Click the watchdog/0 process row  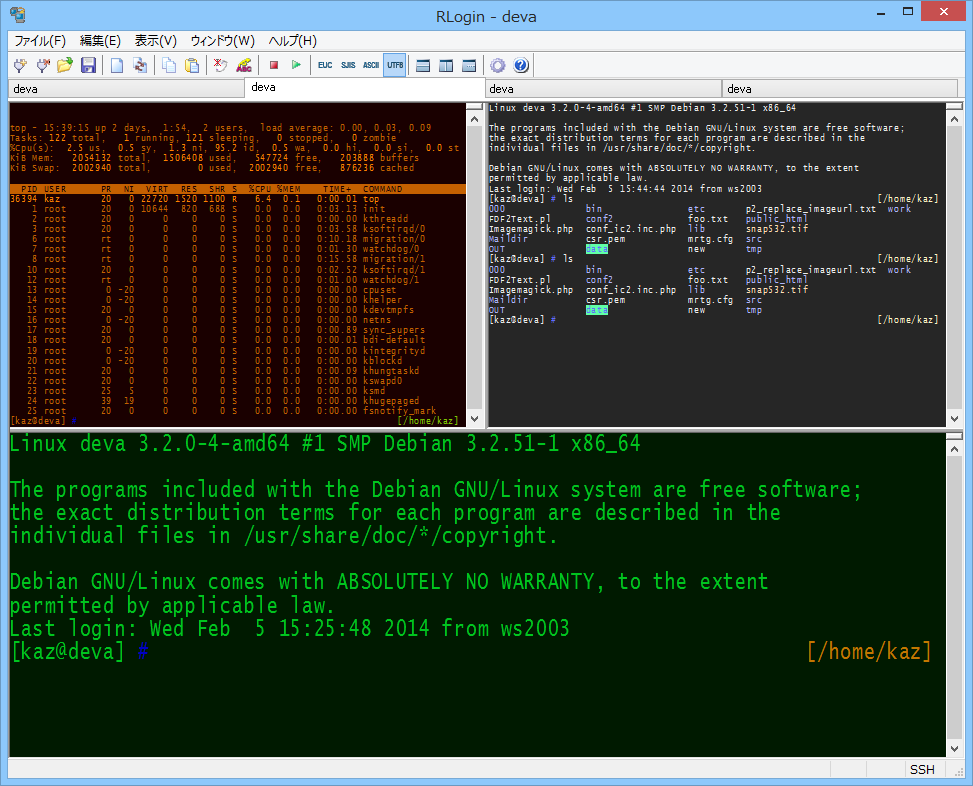point(238,249)
